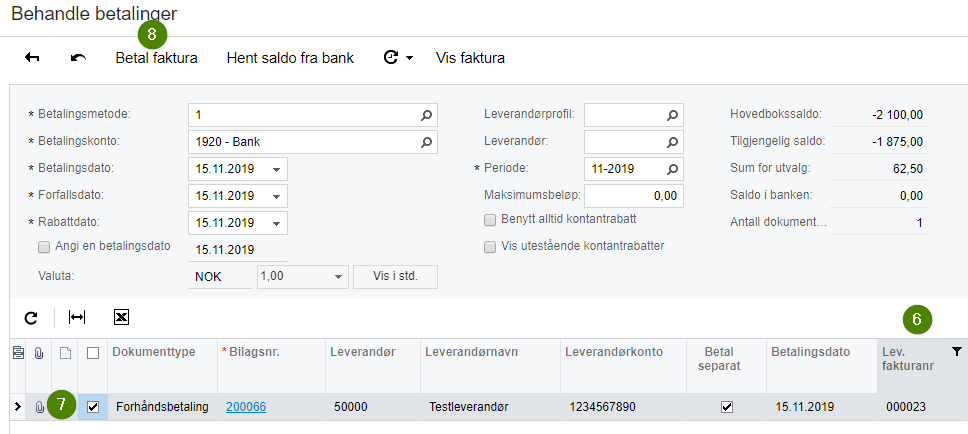Open the document link 200066
The height and width of the screenshot is (434, 968).
[x=246, y=407]
